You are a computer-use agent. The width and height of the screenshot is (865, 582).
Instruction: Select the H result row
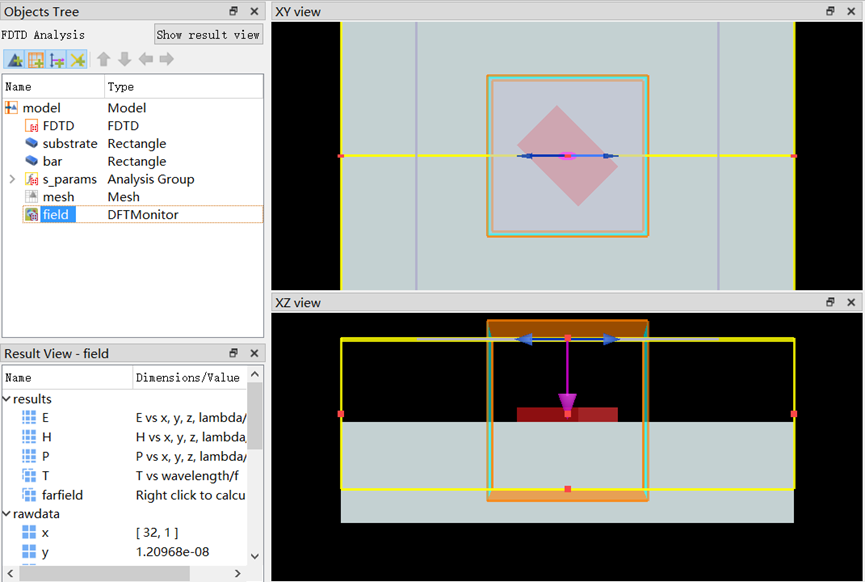[x=125, y=437]
